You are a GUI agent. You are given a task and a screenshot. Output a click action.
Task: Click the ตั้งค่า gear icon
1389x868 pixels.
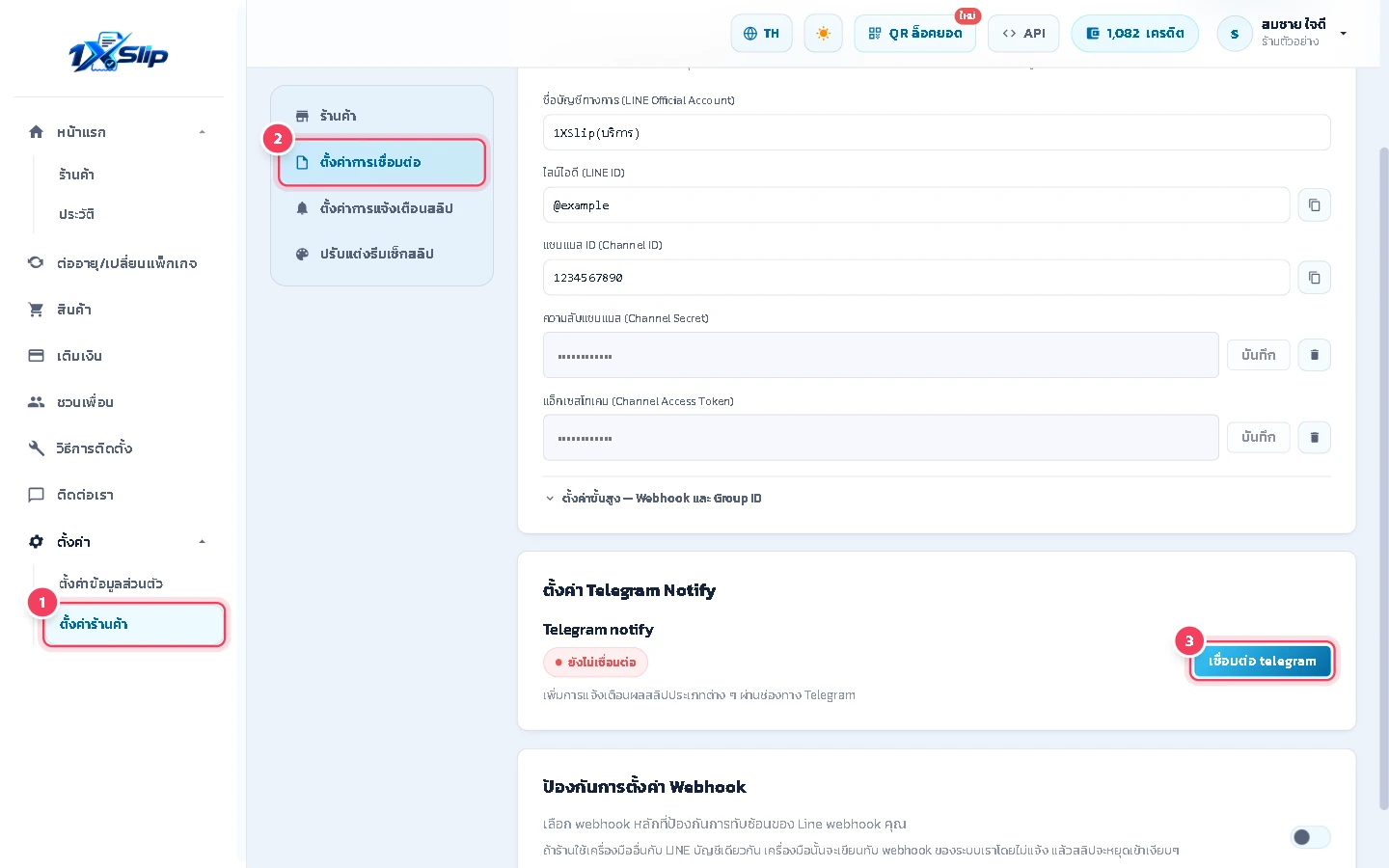[x=36, y=542]
